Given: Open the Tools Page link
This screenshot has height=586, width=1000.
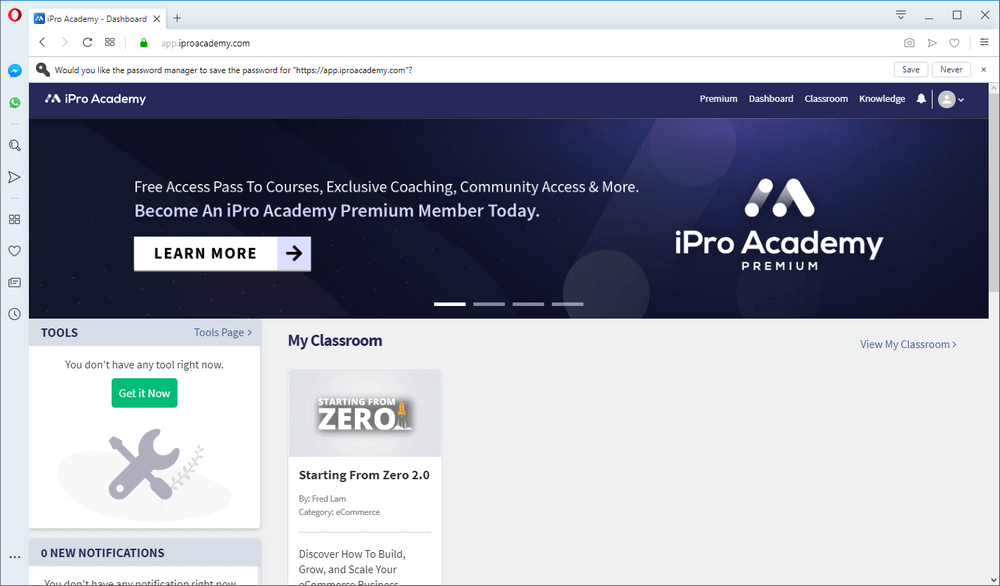Looking at the screenshot, I should coord(223,332).
